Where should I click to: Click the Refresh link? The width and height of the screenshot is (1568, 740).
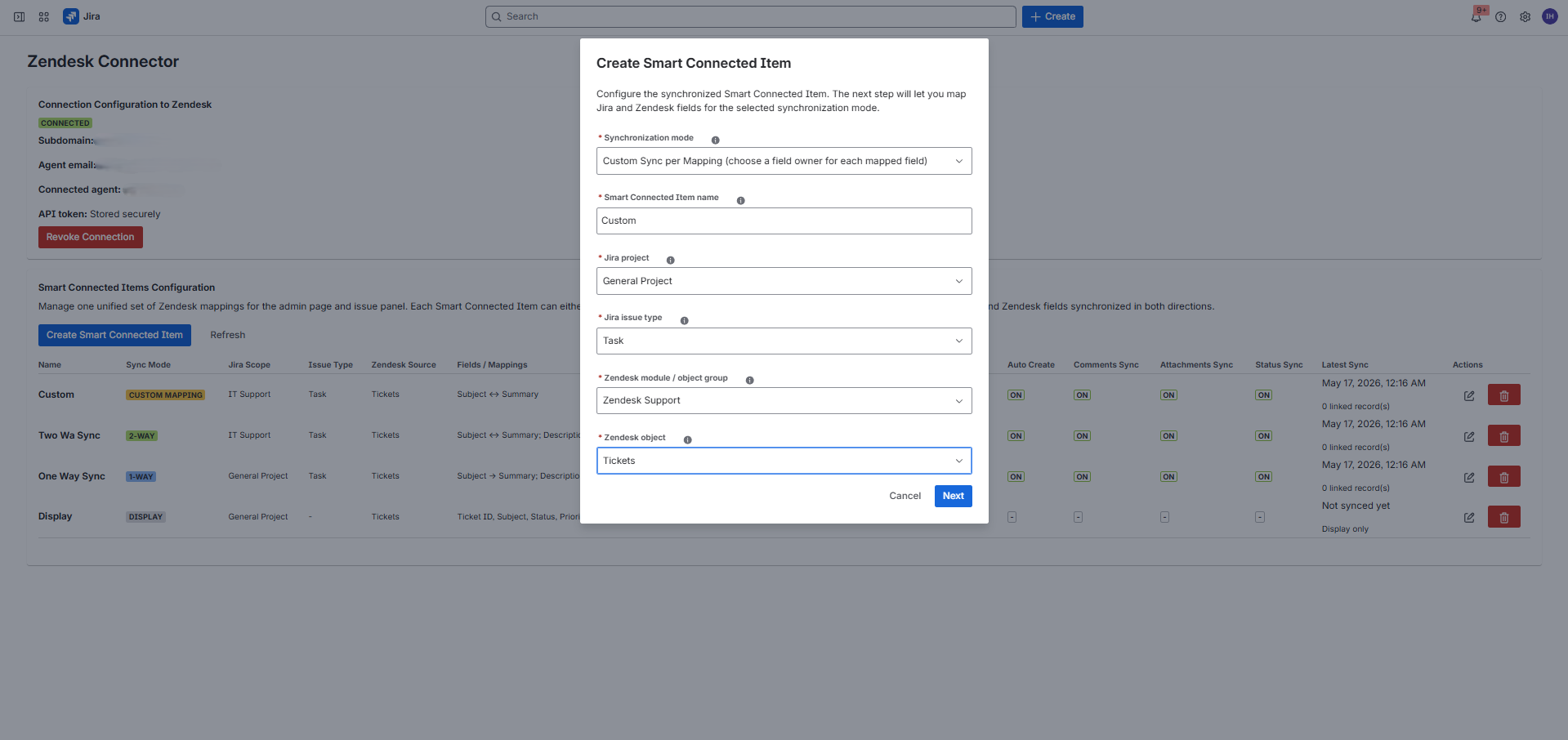pos(227,335)
